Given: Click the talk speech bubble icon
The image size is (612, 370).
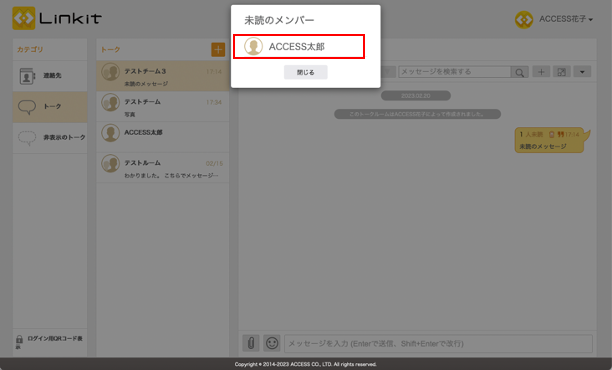Looking at the screenshot, I should point(27,107).
